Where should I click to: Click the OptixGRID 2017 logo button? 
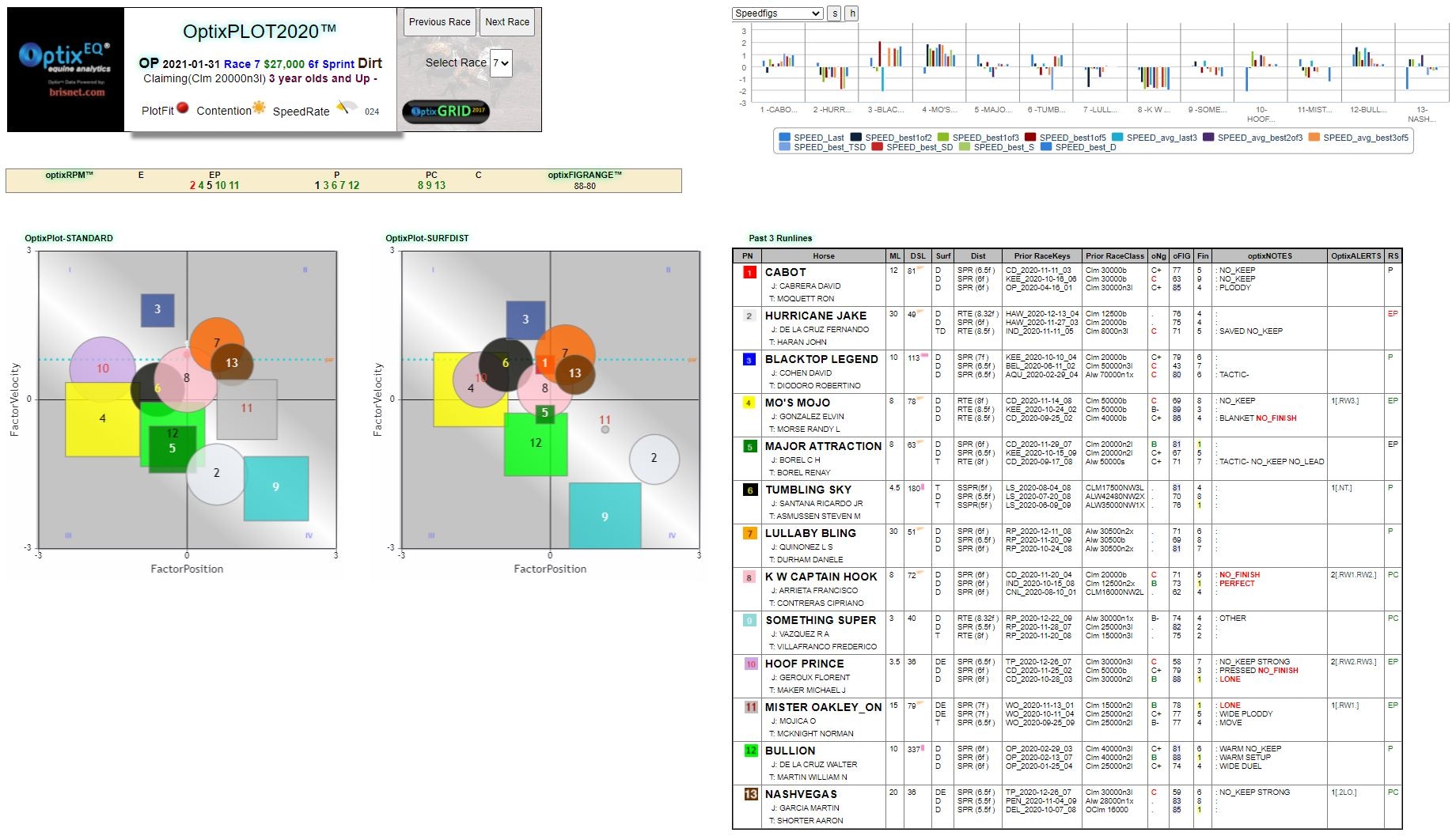tap(446, 112)
